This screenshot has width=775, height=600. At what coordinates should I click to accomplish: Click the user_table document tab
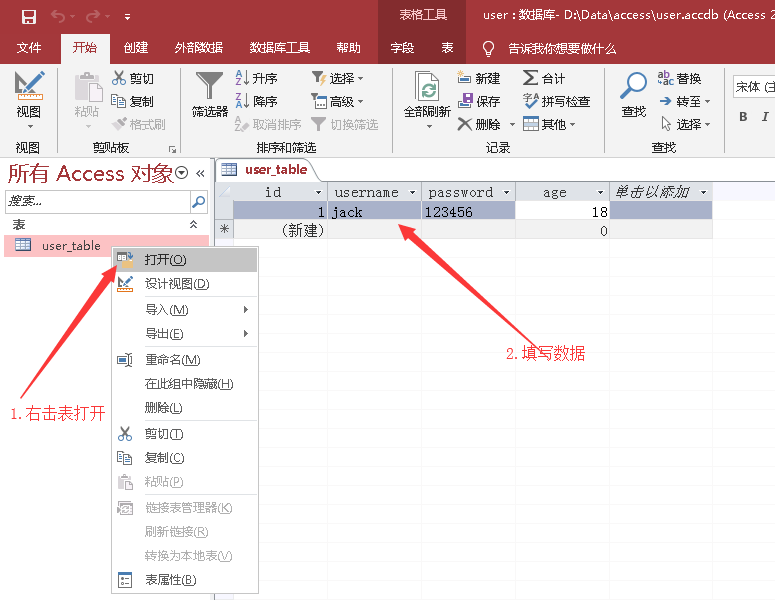pos(267,170)
